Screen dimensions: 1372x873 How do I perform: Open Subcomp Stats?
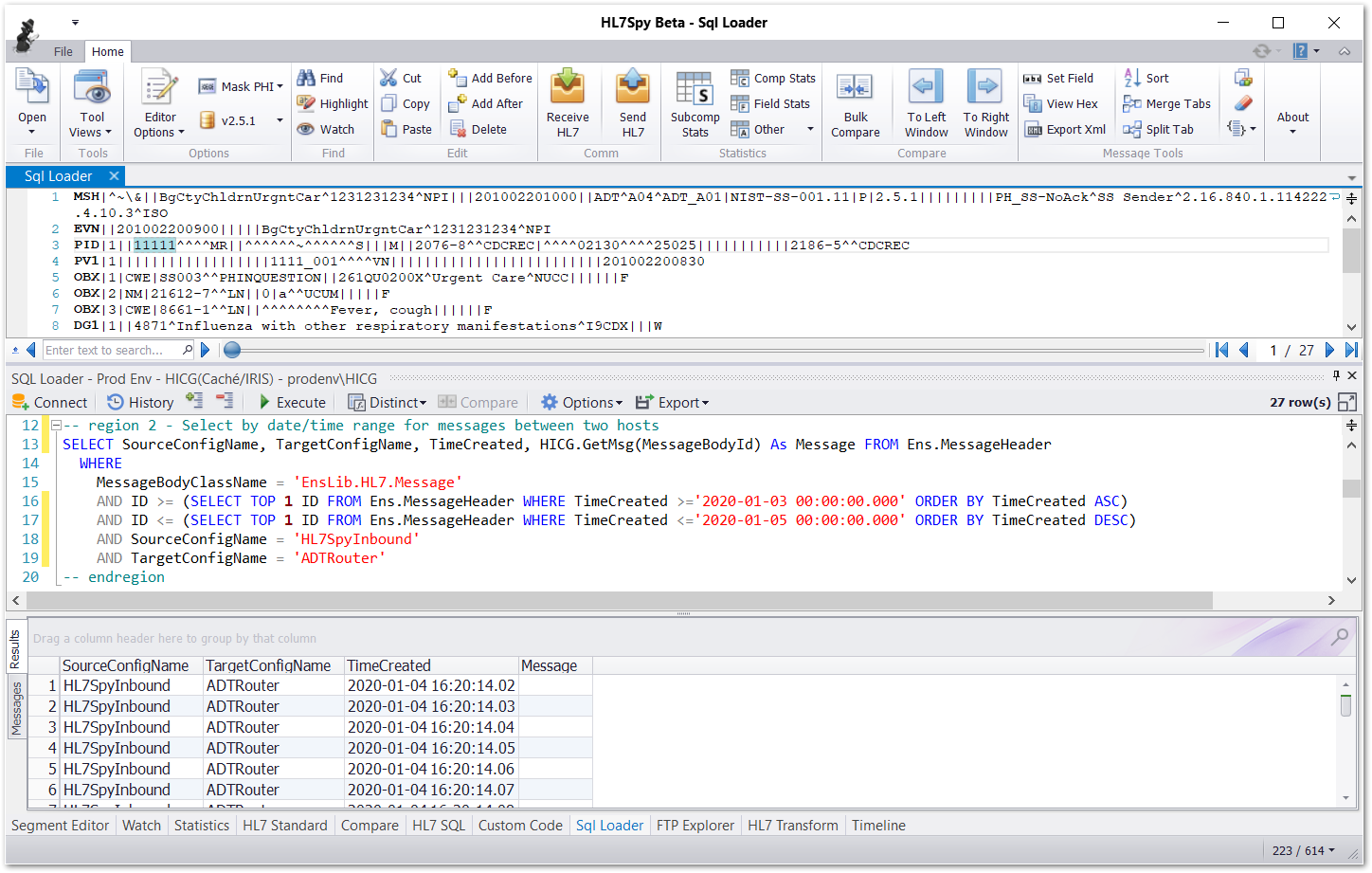tap(695, 104)
